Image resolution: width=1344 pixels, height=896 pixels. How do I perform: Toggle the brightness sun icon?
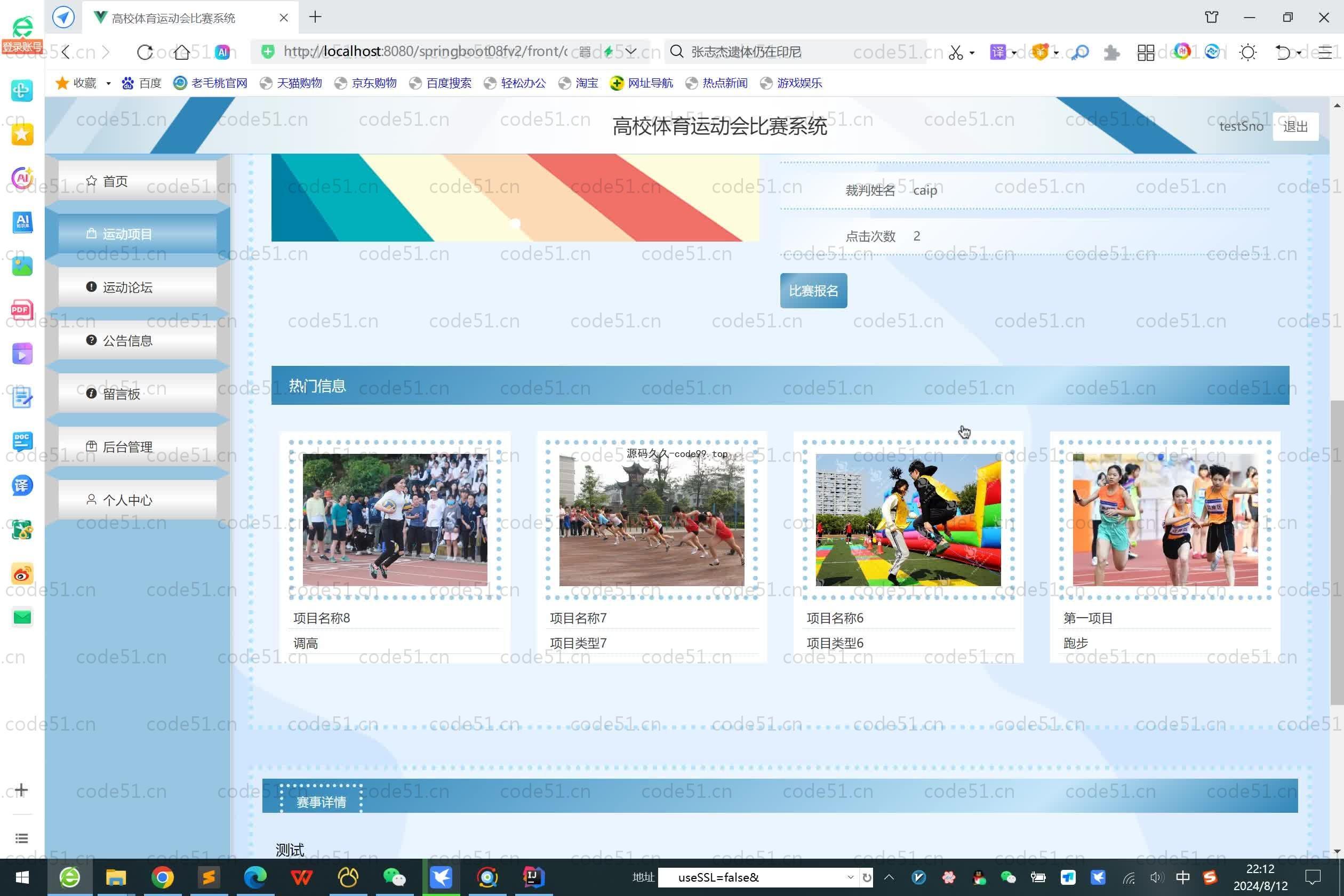[x=1248, y=53]
